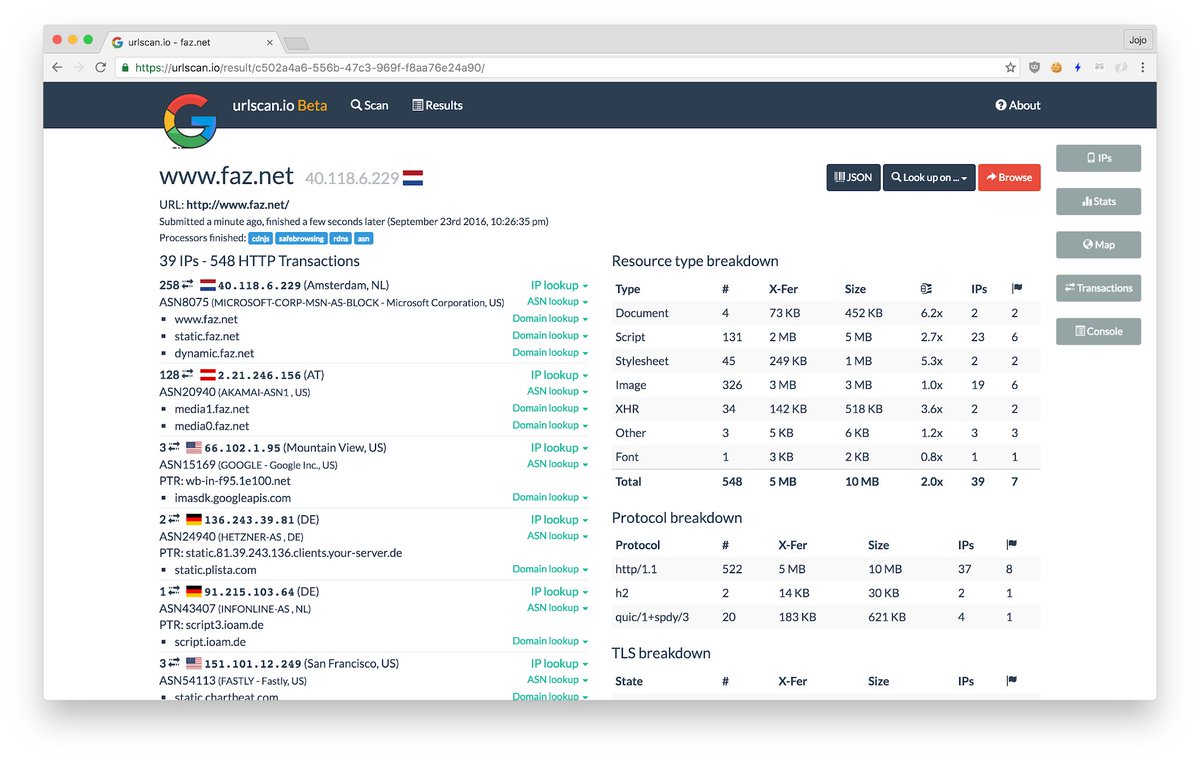Open the Stats panel in the sidebar
The width and height of the screenshot is (1200, 762).
point(1098,201)
